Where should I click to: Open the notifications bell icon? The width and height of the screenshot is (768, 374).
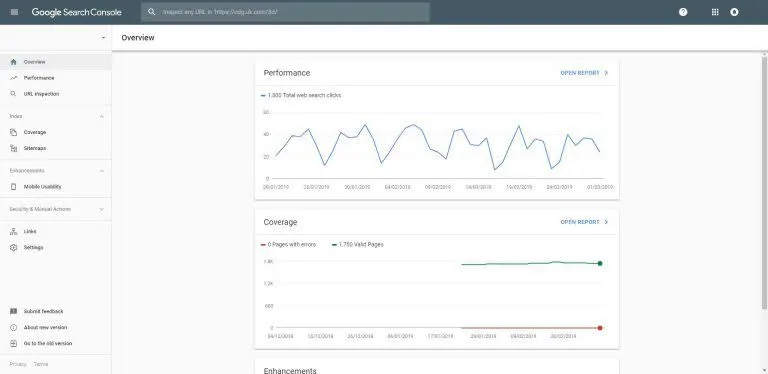(x=734, y=12)
